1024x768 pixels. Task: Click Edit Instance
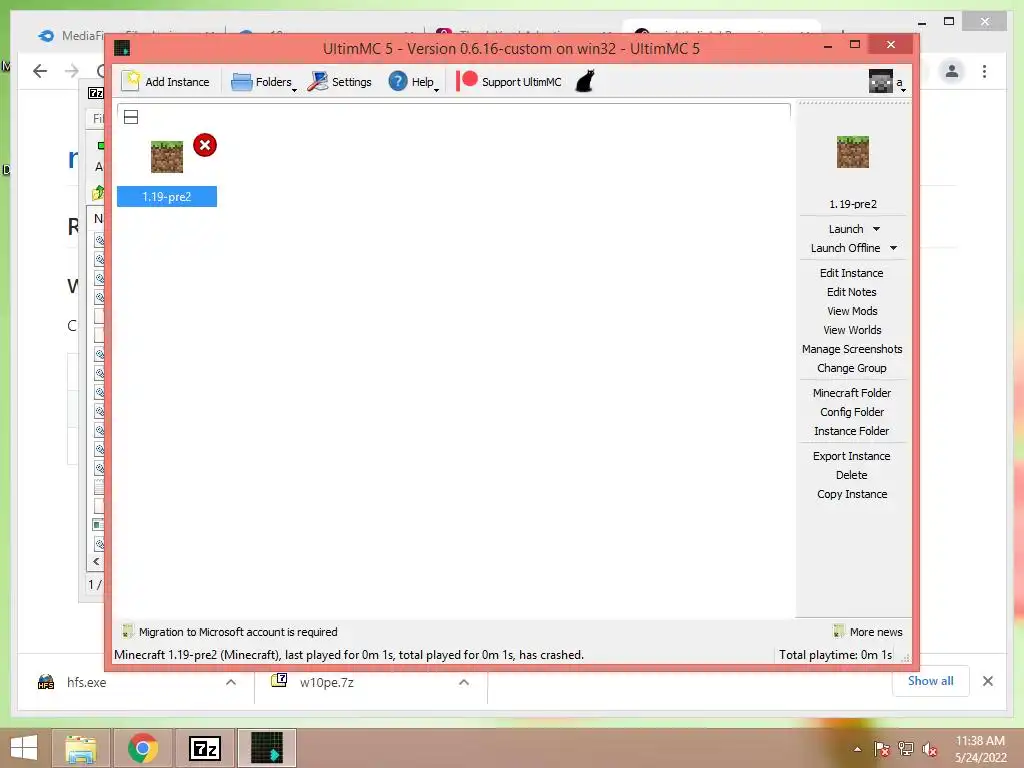click(x=852, y=273)
